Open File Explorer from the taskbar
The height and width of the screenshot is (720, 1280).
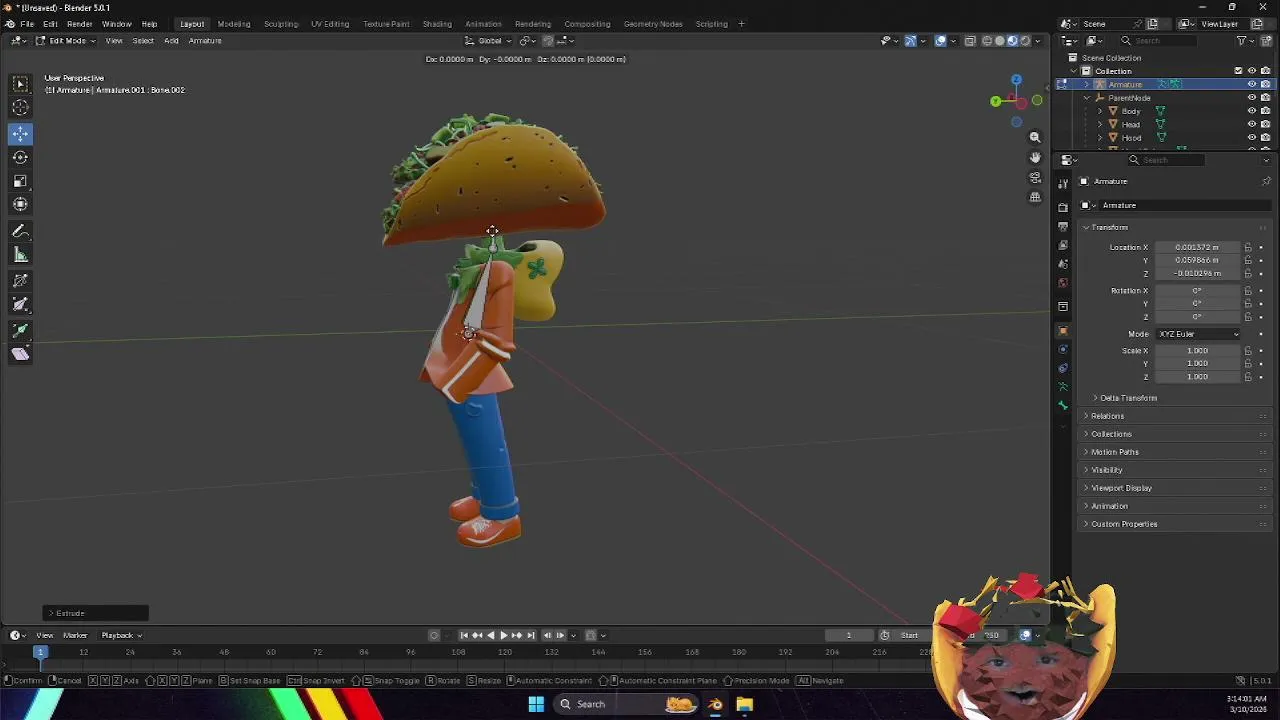[745, 704]
